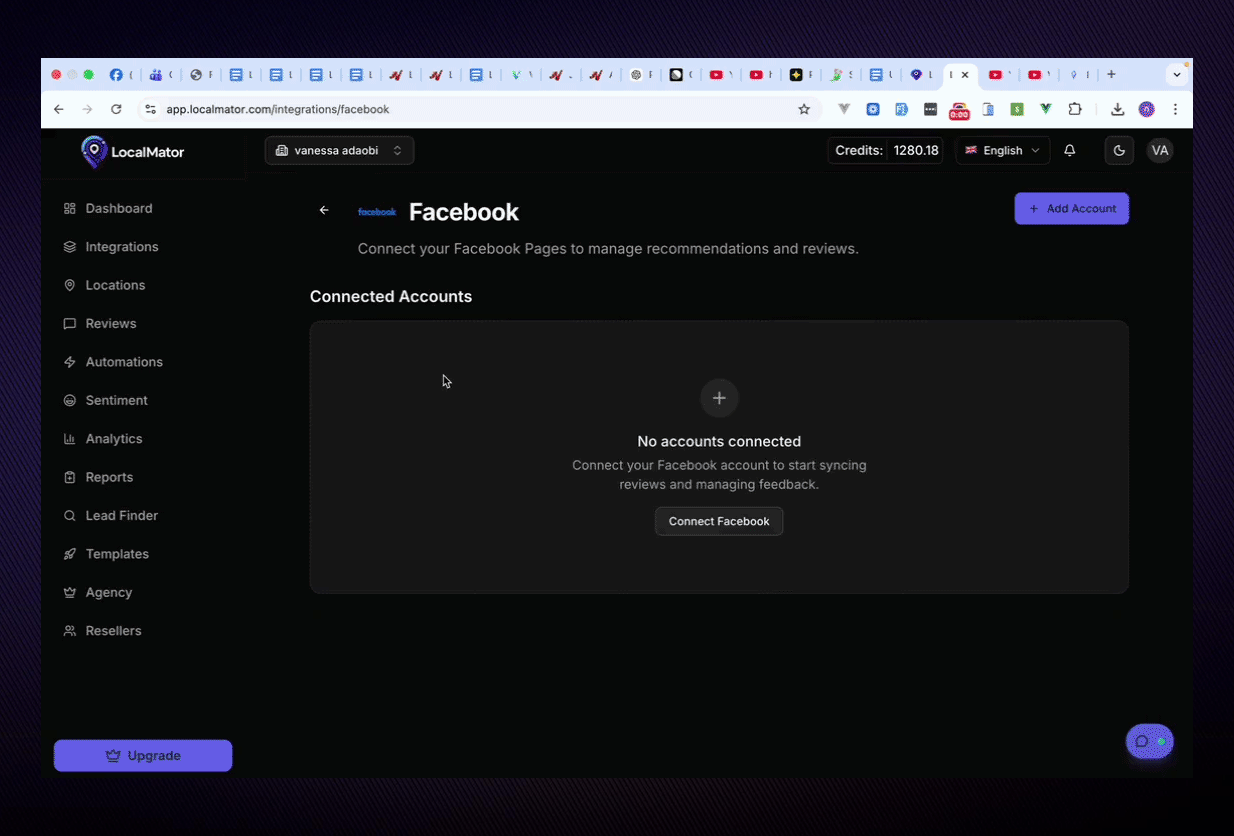Viewport: 1234px width, 836px height.
Task: Bookmark page with star icon
Action: click(x=804, y=109)
